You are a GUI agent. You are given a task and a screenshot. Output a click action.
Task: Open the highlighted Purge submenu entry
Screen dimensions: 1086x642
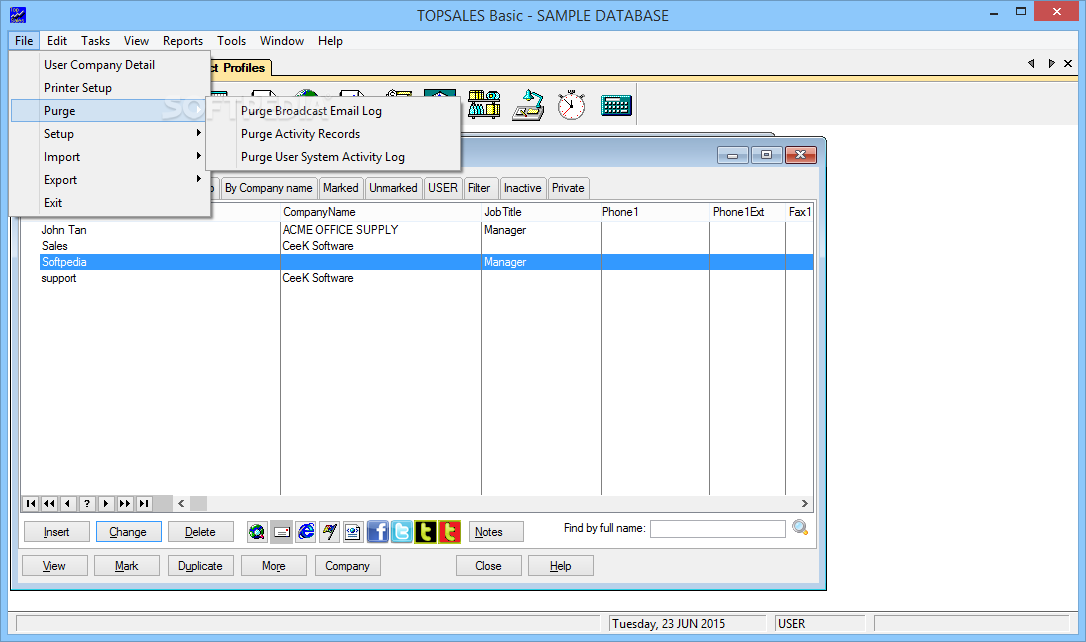111,111
